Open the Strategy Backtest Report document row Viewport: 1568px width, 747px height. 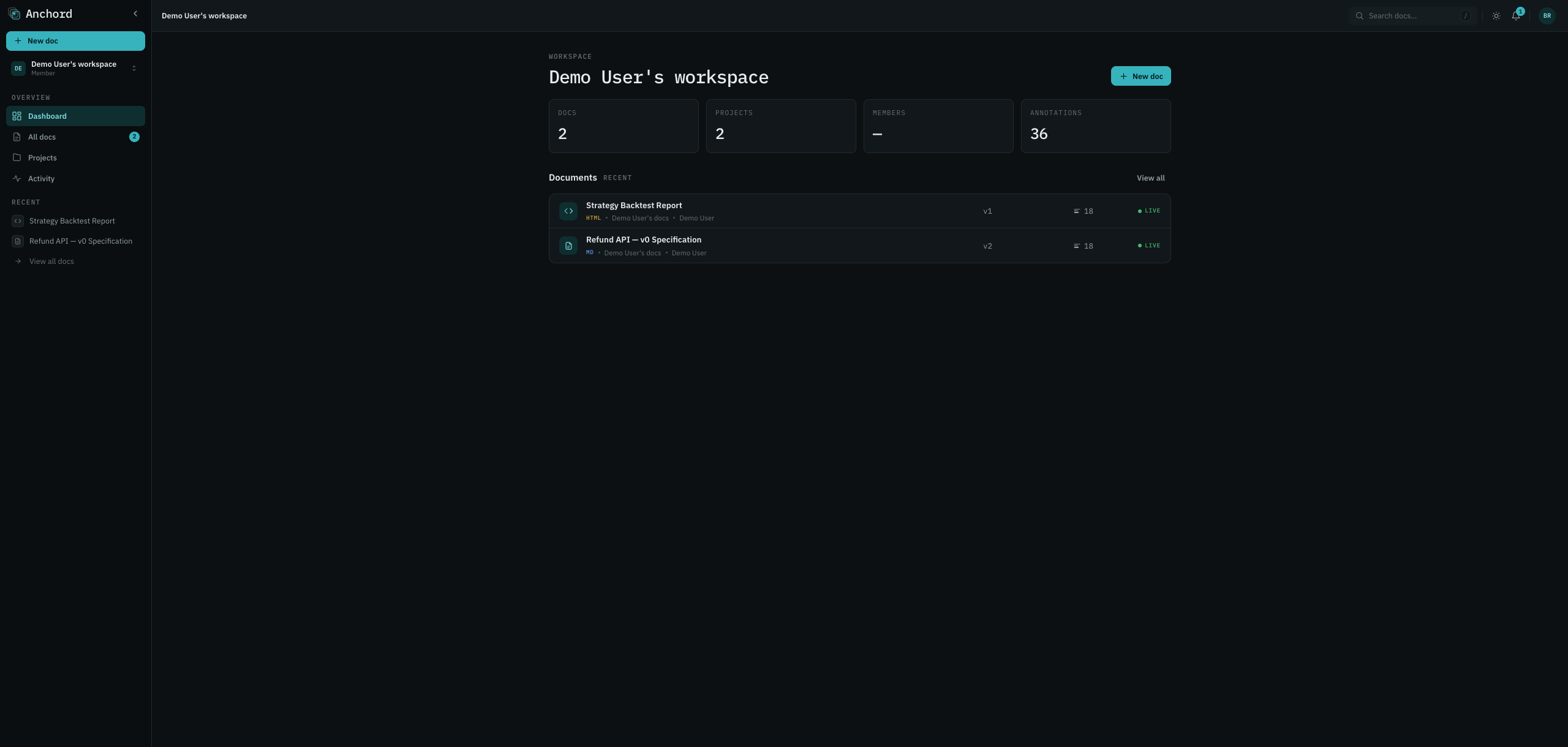859,211
